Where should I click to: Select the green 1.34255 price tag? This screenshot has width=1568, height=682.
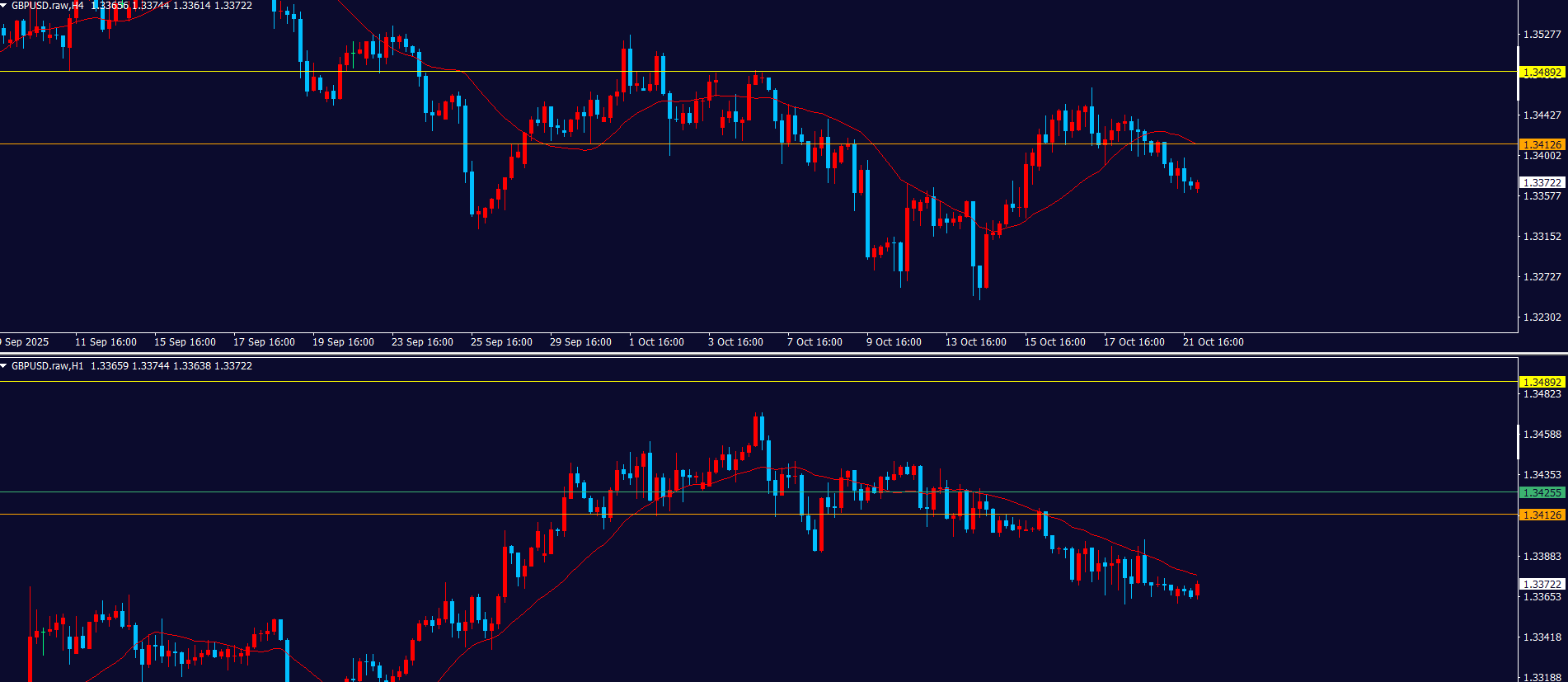(x=1542, y=492)
